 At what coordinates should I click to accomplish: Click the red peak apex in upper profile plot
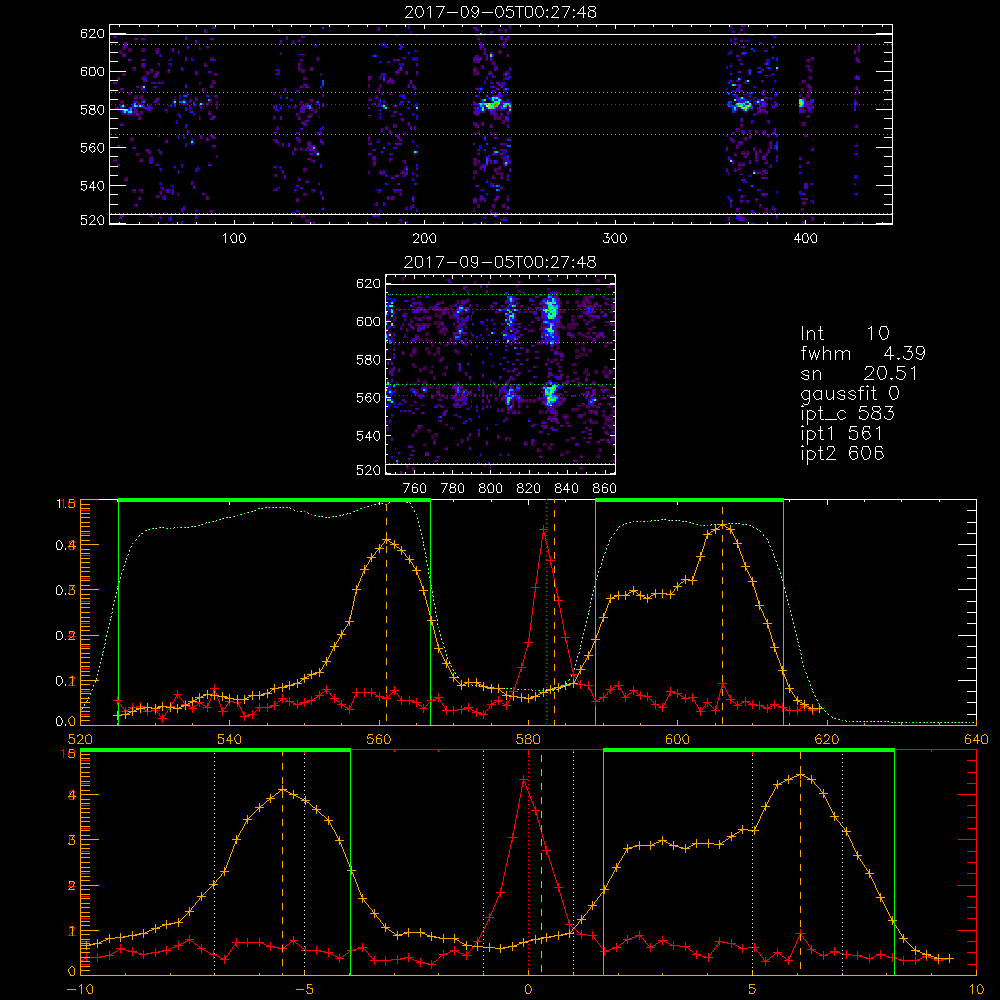[543, 529]
